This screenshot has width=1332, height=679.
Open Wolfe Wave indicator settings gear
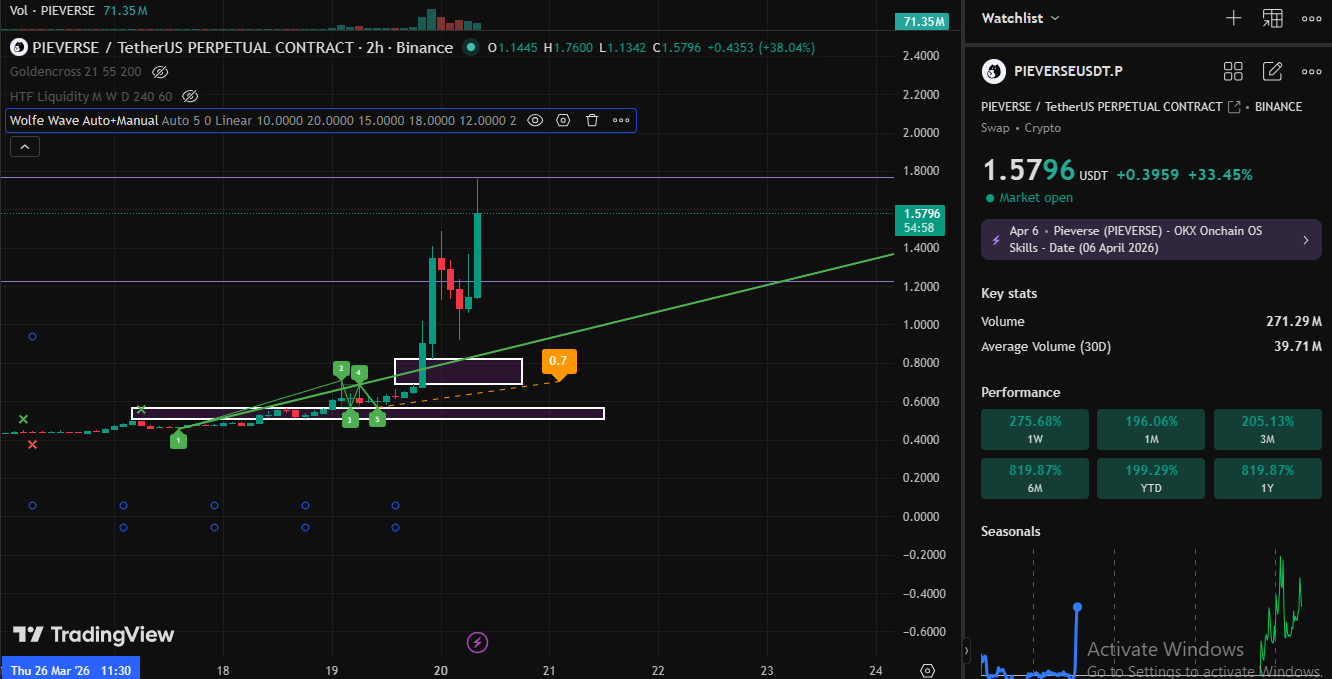pos(563,120)
